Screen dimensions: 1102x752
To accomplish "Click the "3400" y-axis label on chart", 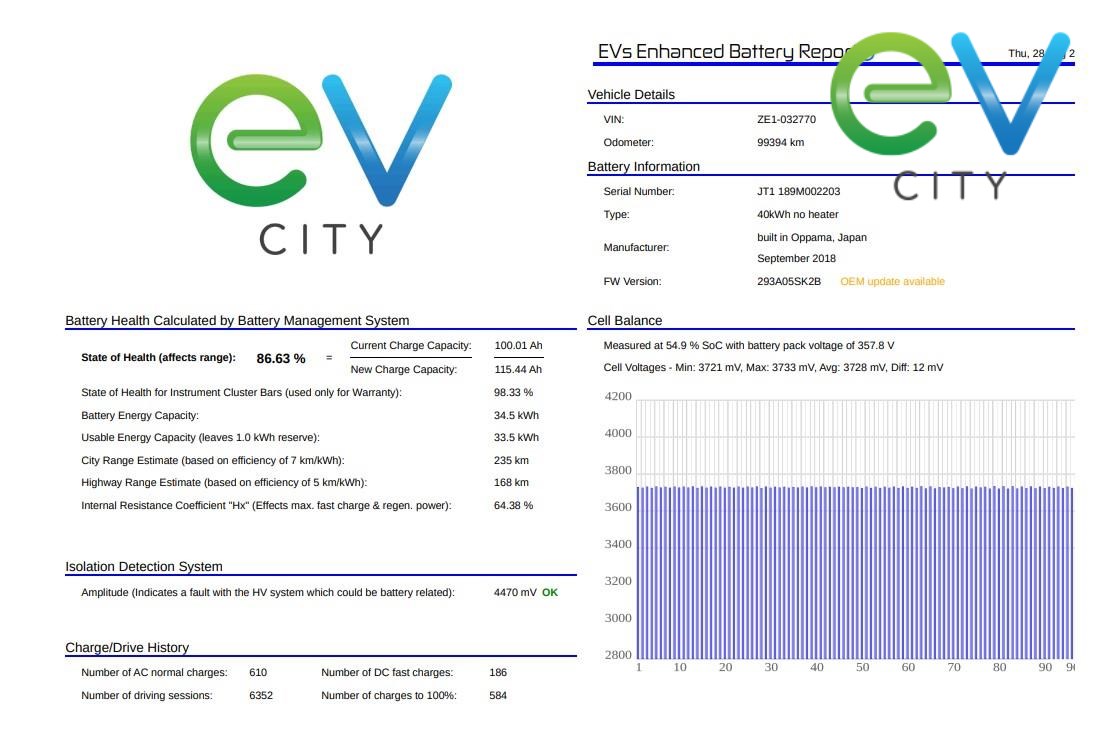I will coord(618,544).
